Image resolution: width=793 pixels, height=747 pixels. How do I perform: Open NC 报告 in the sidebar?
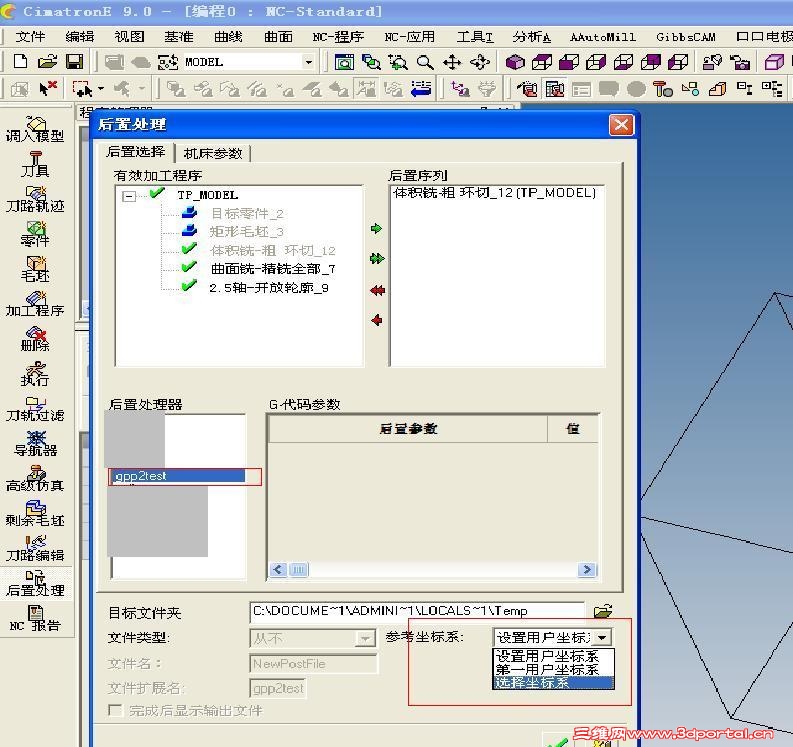pos(35,619)
